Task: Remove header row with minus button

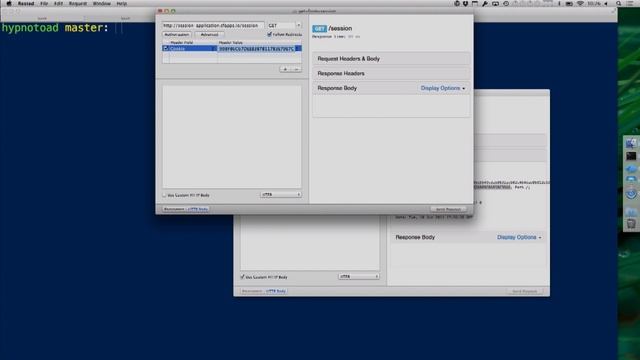Action: (x=296, y=69)
